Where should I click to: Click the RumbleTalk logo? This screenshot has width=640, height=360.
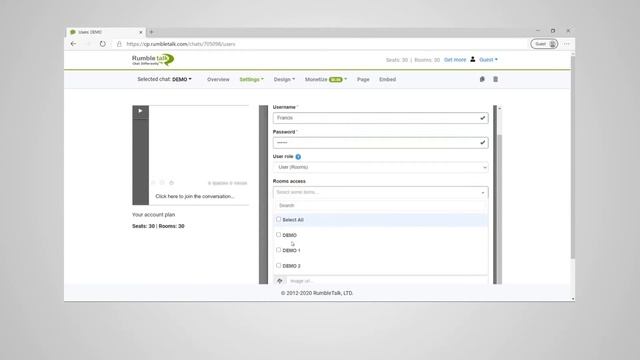(153, 60)
